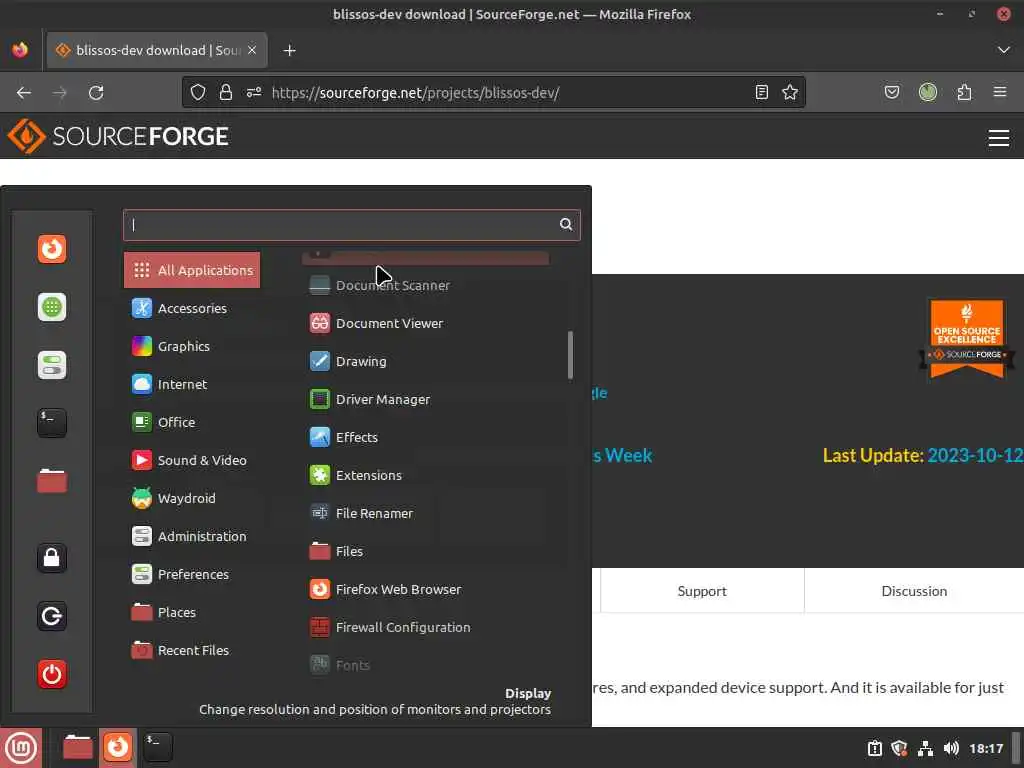Screen dimensions: 1024x768
Task: Go back with Firefox back arrow
Action: click(x=24, y=93)
